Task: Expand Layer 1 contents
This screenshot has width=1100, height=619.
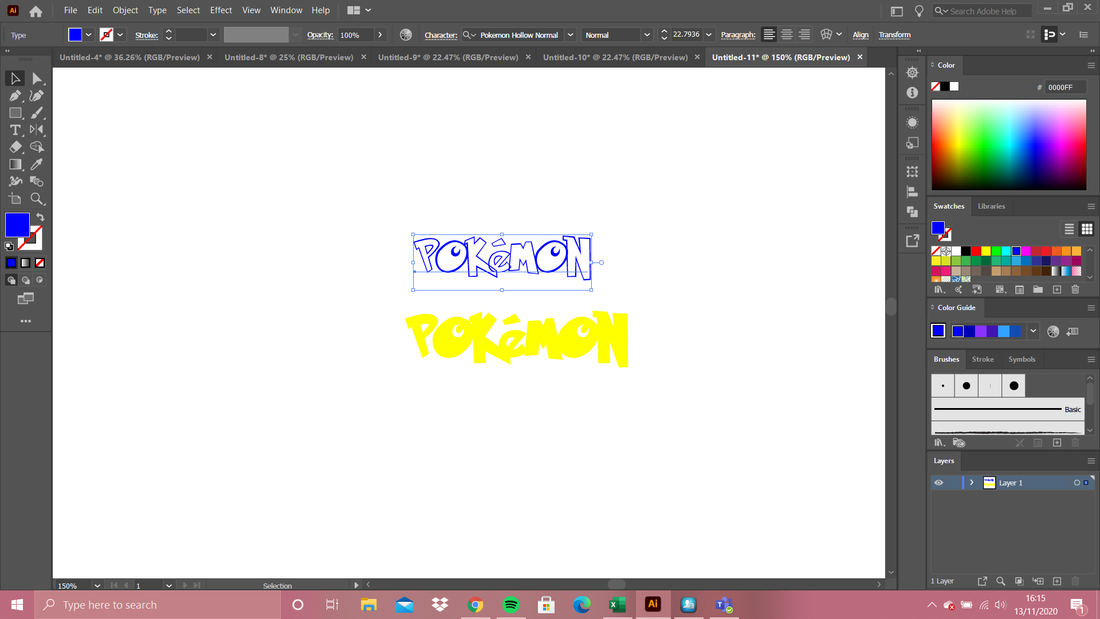Action: tap(972, 483)
